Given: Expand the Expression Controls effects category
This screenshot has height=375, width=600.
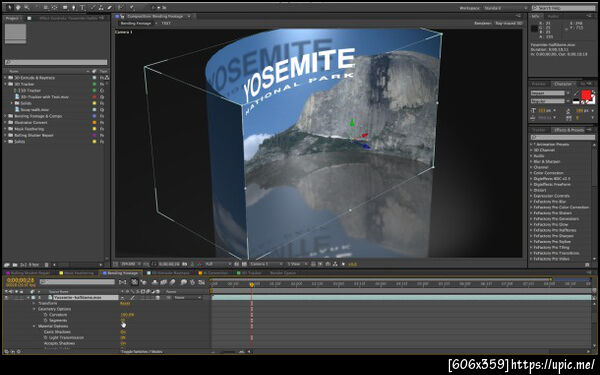Looking at the screenshot, I should pyautogui.click(x=531, y=196).
